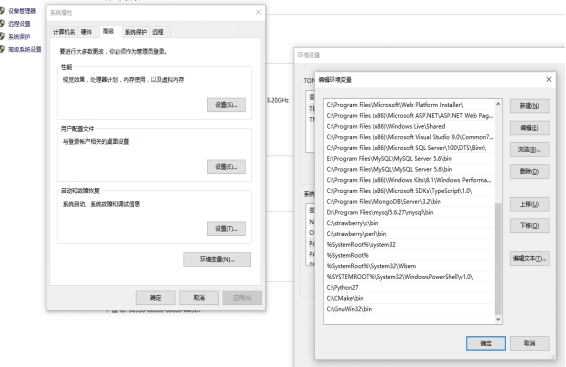Open 性能 section 设置(S) button
The height and width of the screenshot is (367, 566).
pyautogui.click(x=226, y=105)
